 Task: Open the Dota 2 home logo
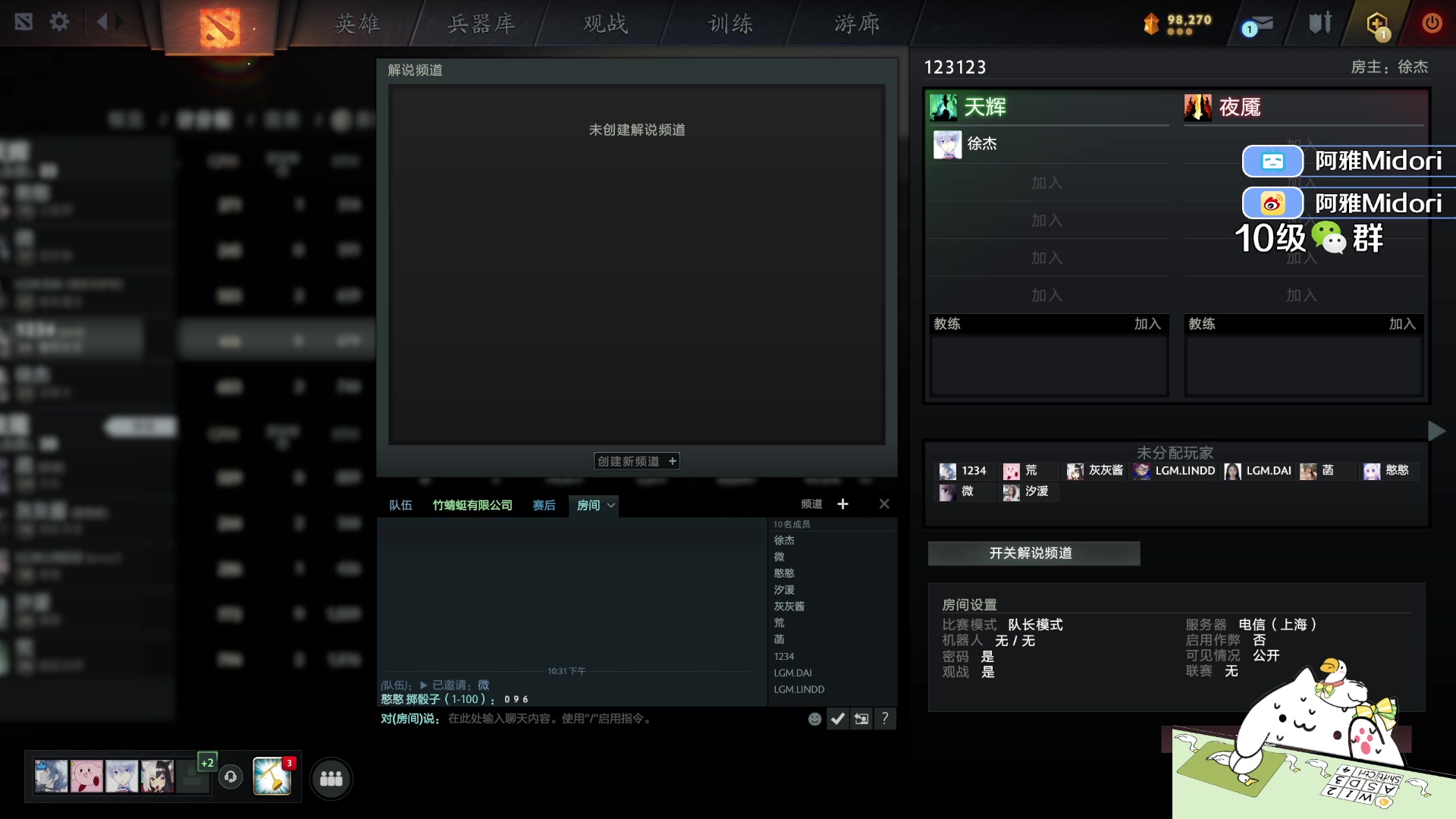pyautogui.click(x=220, y=27)
